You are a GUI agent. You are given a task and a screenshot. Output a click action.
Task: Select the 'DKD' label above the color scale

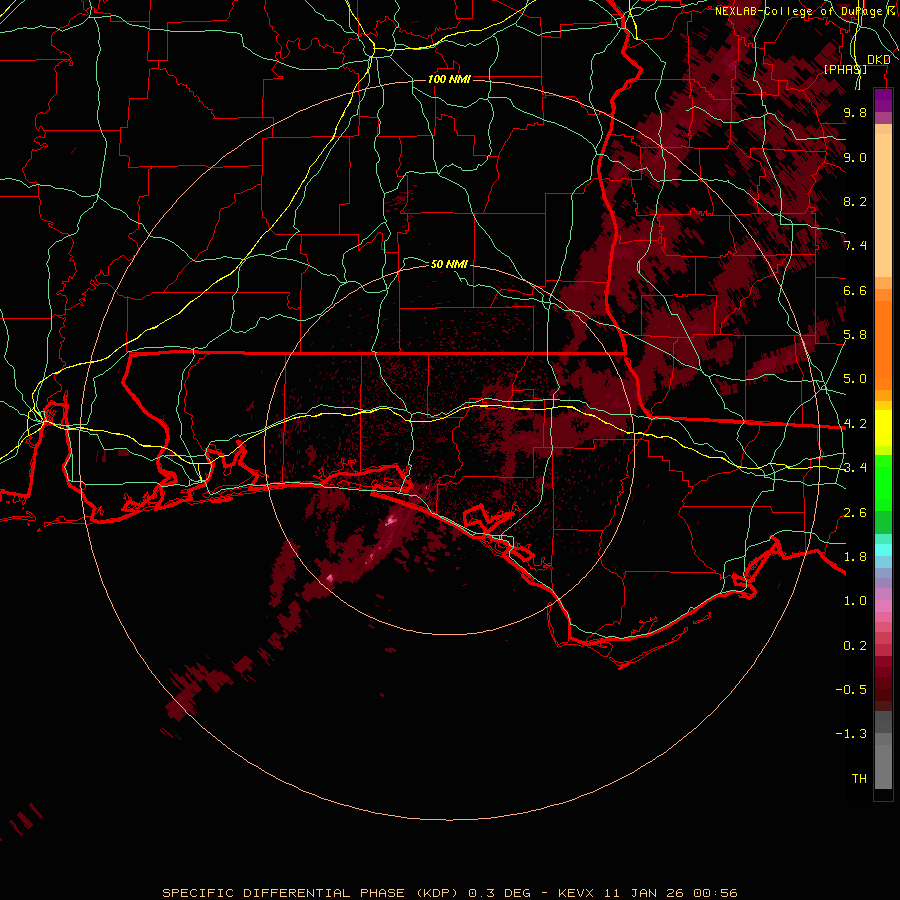click(x=878, y=60)
